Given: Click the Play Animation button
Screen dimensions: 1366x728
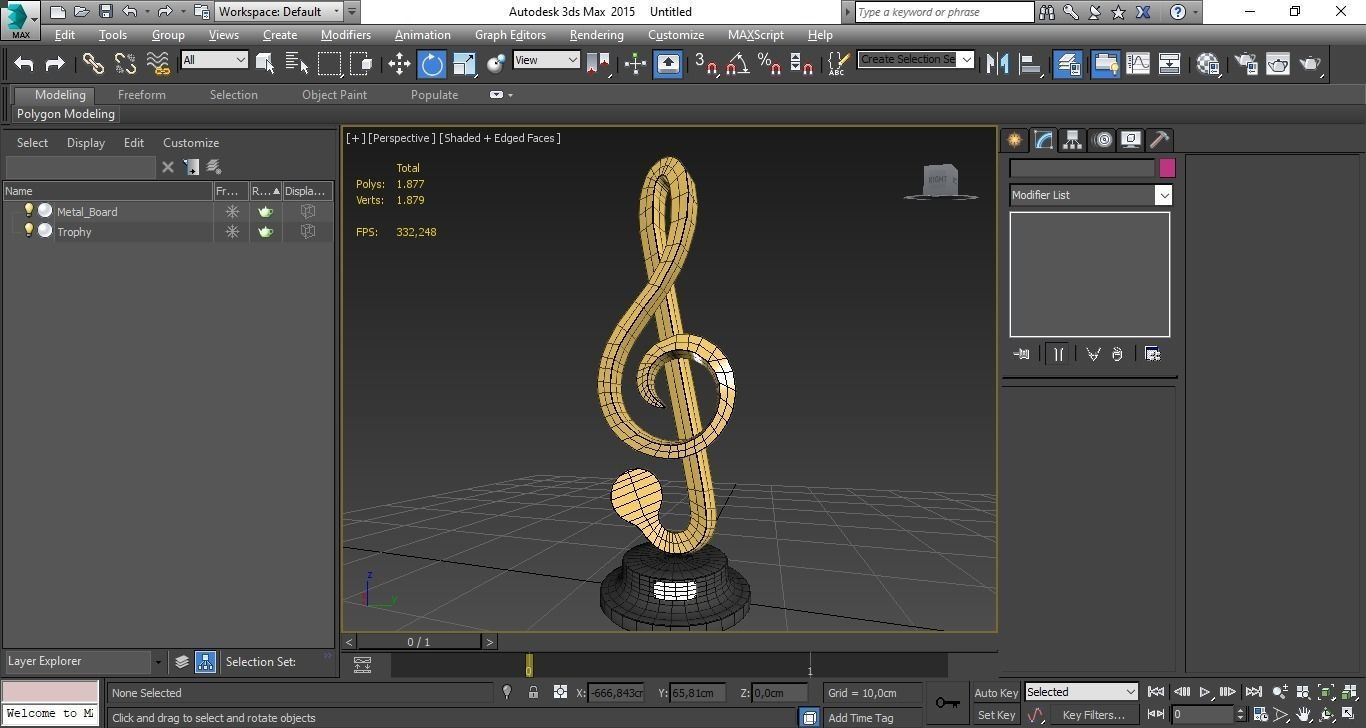Looking at the screenshot, I should (1205, 692).
